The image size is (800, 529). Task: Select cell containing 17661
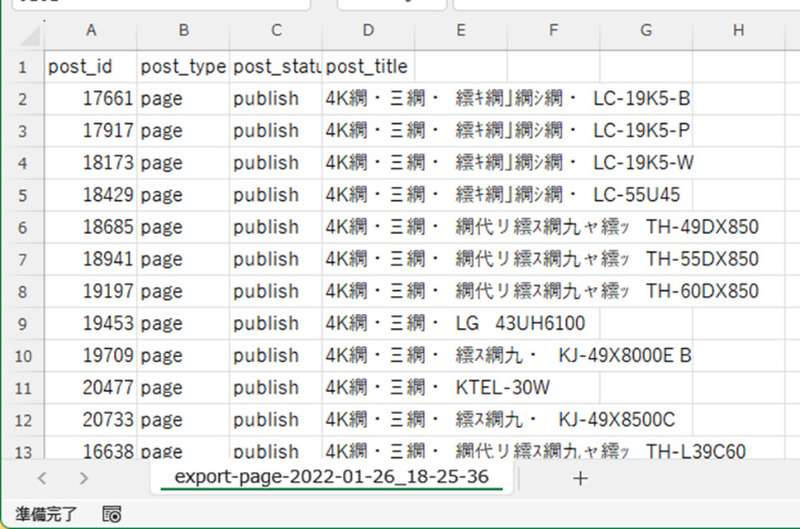91,98
